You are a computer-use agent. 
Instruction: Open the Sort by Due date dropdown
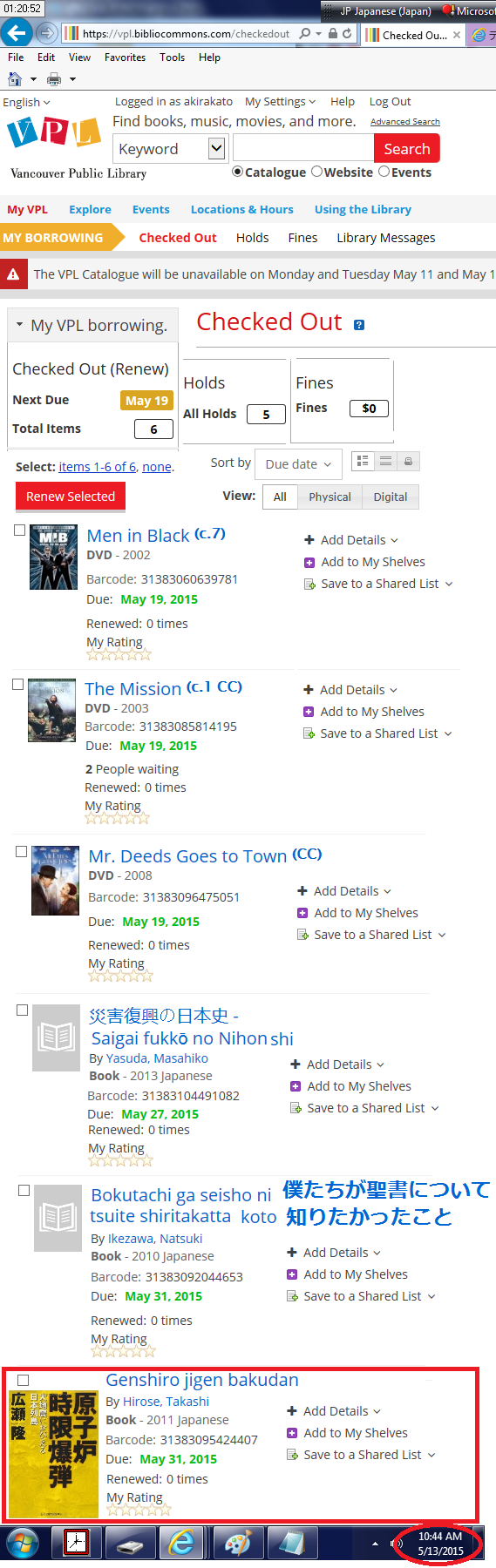(298, 464)
